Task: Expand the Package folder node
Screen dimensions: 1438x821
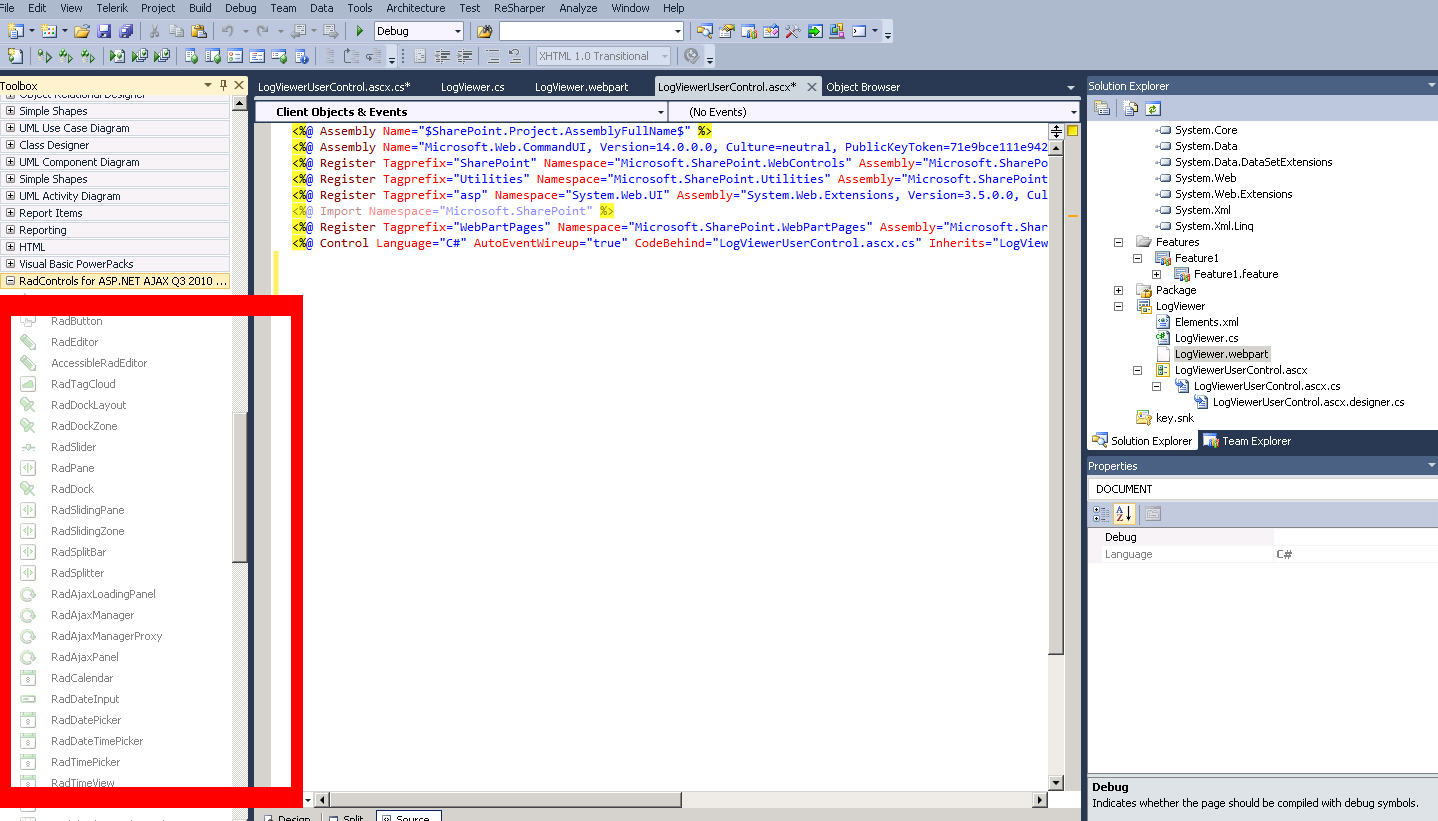Action: [1119, 290]
